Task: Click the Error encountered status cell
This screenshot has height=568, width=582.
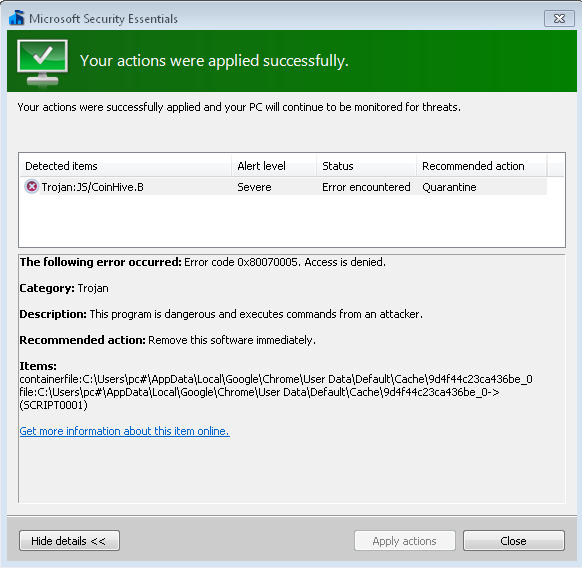Action: pyautogui.click(x=366, y=187)
